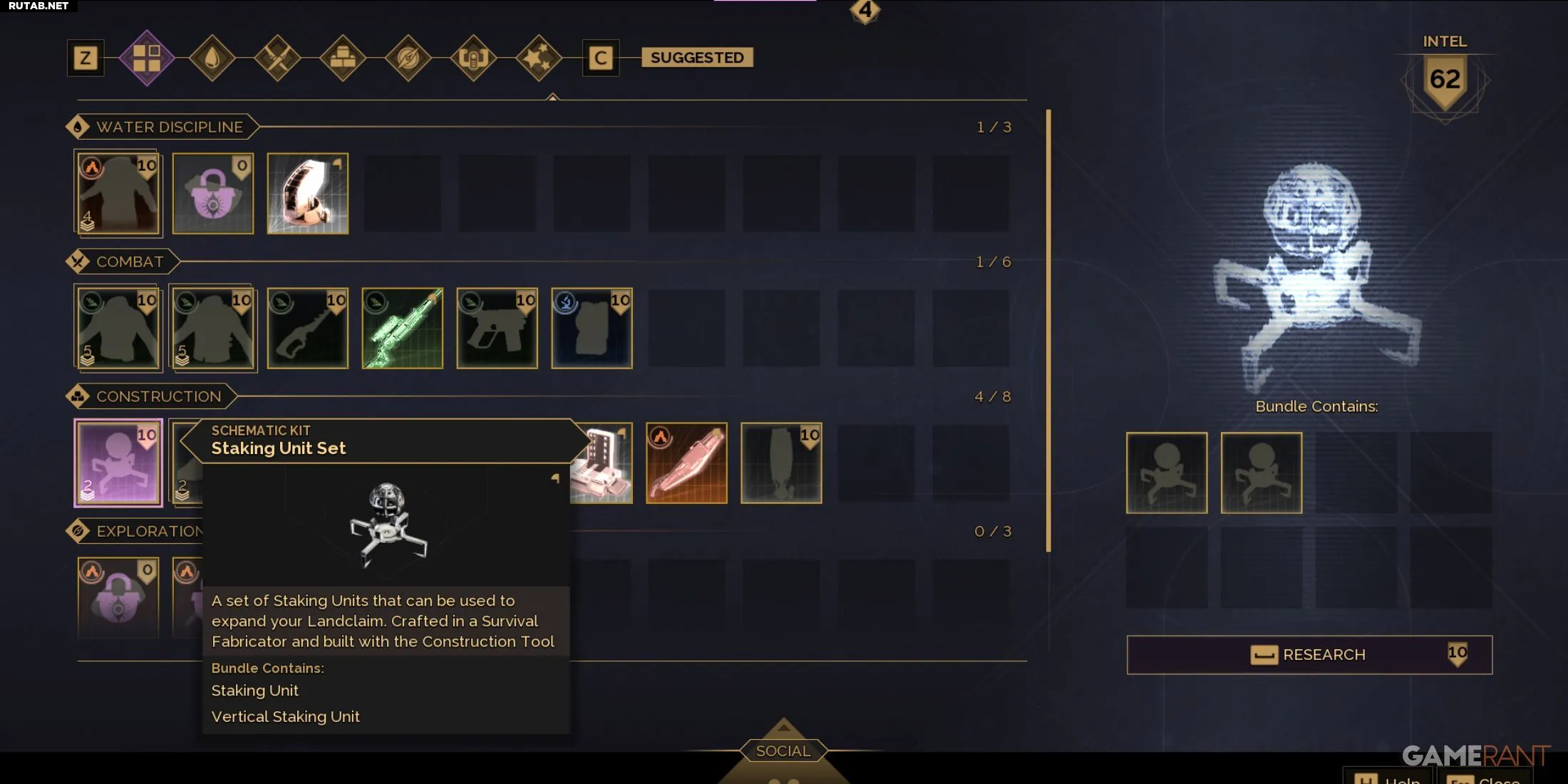Click the Research button
The height and width of the screenshot is (784, 1568).
click(1309, 654)
